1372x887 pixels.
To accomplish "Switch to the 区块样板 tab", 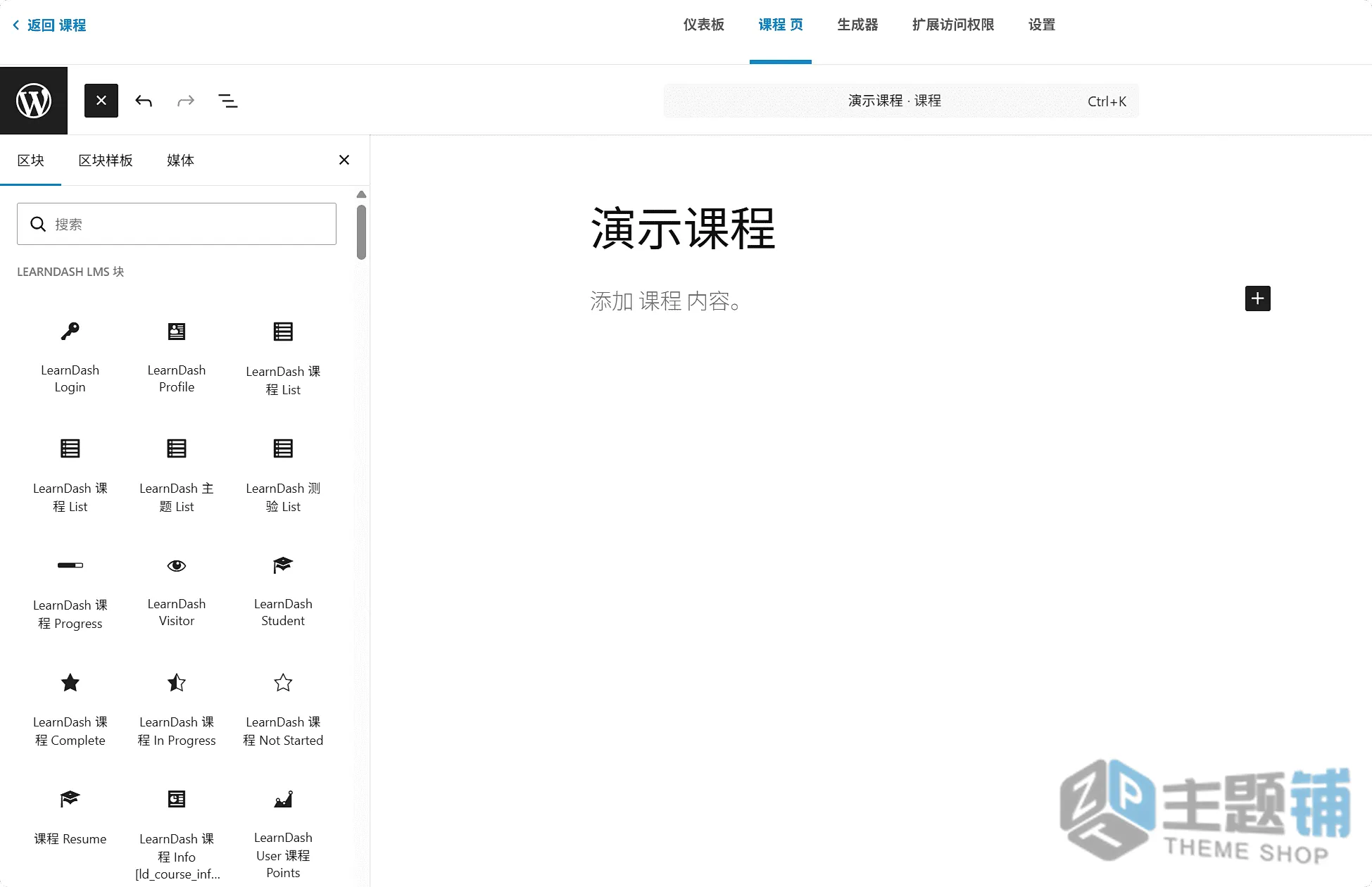I will pos(106,161).
